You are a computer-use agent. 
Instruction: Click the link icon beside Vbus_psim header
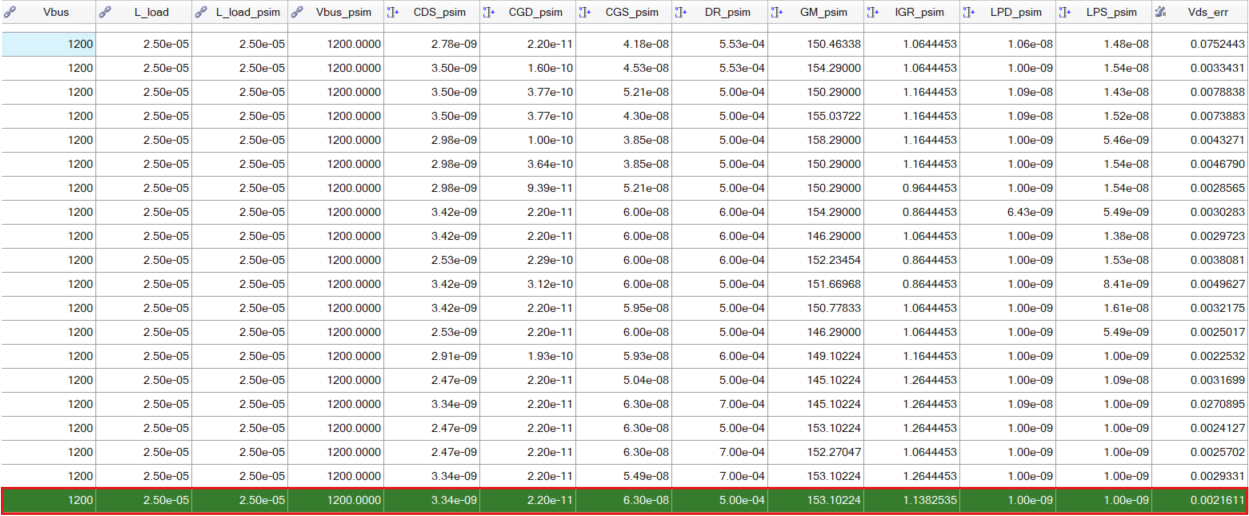pyautogui.click(x=297, y=13)
